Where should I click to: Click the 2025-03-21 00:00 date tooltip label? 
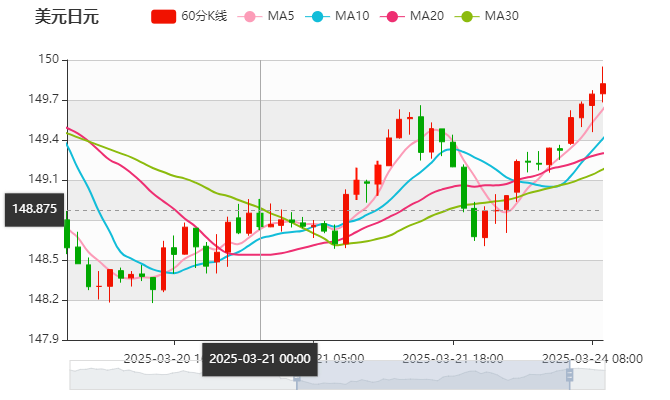coord(259,358)
